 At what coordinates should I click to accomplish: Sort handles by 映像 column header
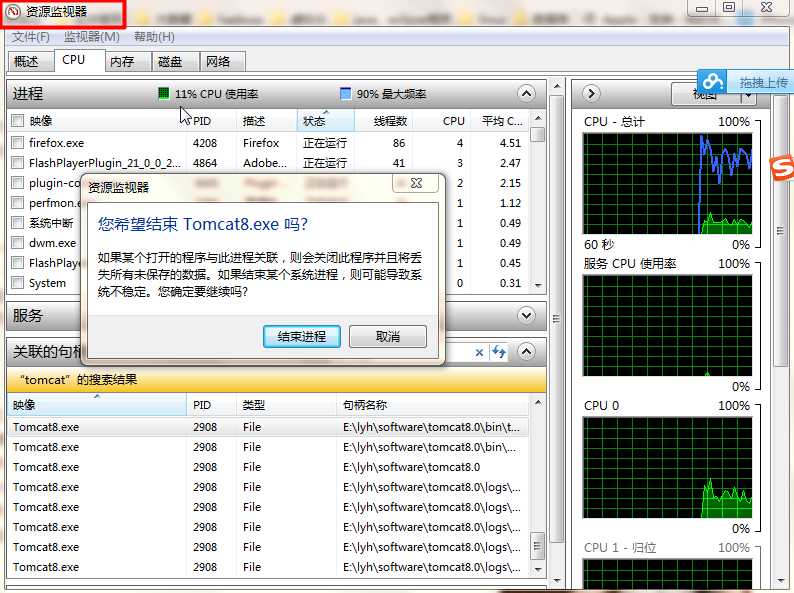click(x=97, y=405)
